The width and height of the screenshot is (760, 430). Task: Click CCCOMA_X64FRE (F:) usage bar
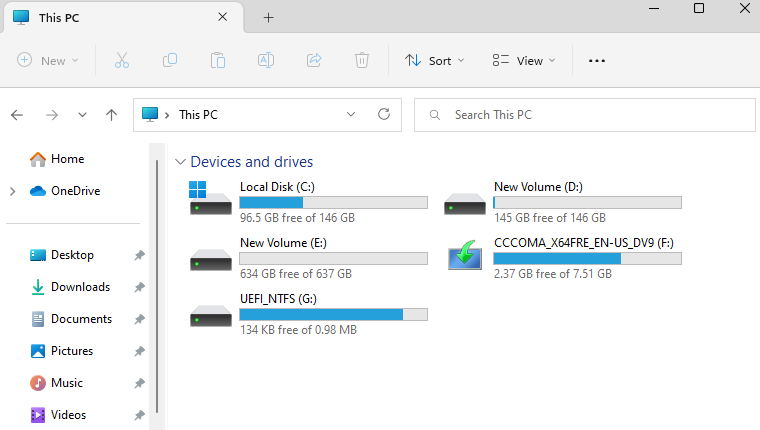[x=587, y=258]
